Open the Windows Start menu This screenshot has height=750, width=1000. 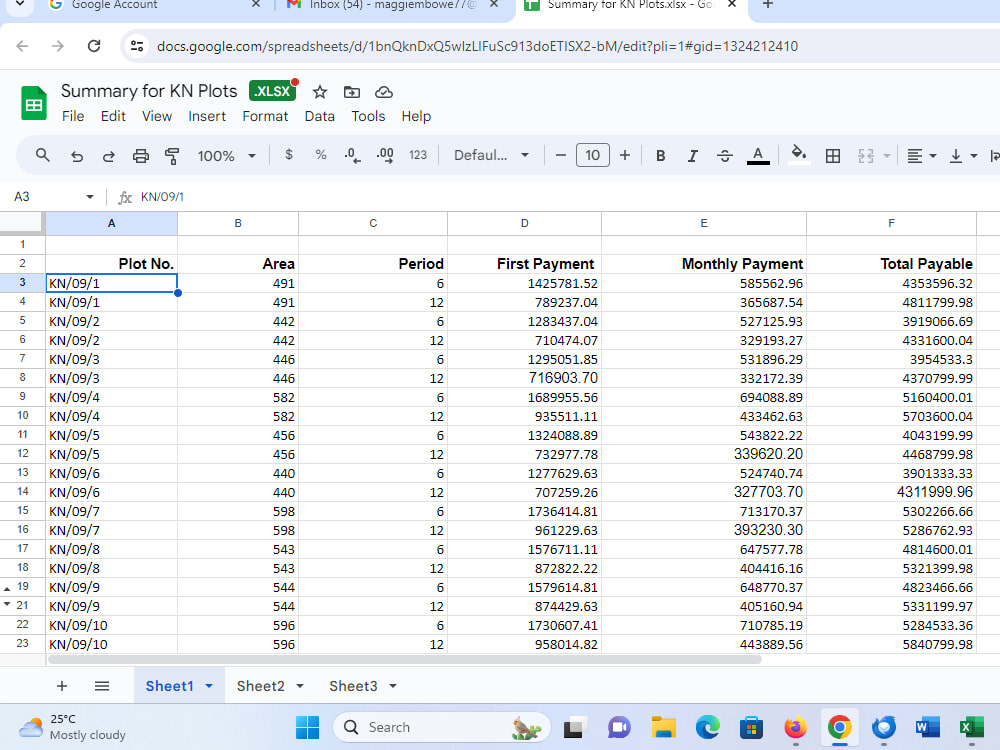click(x=307, y=727)
